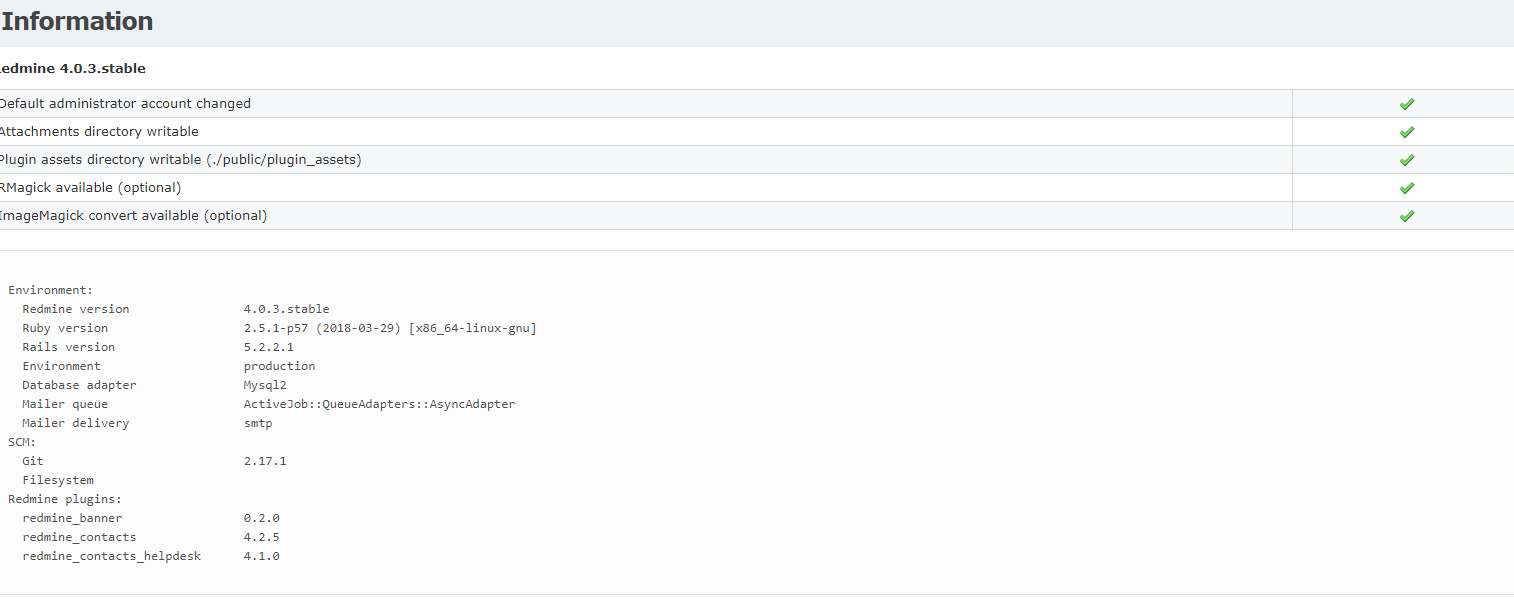Click the Rails version value 5.2.2.1

coord(268,347)
